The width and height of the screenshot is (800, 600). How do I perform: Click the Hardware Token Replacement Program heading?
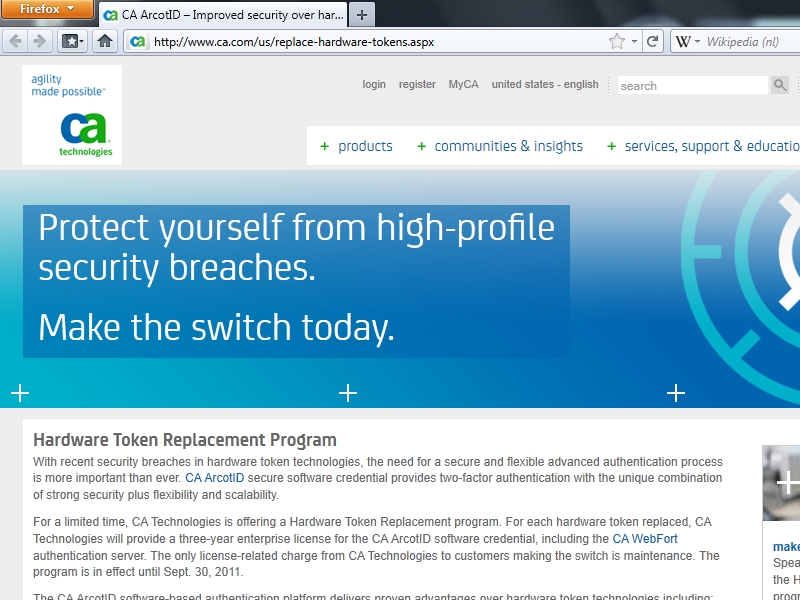(x=185, y=440)
